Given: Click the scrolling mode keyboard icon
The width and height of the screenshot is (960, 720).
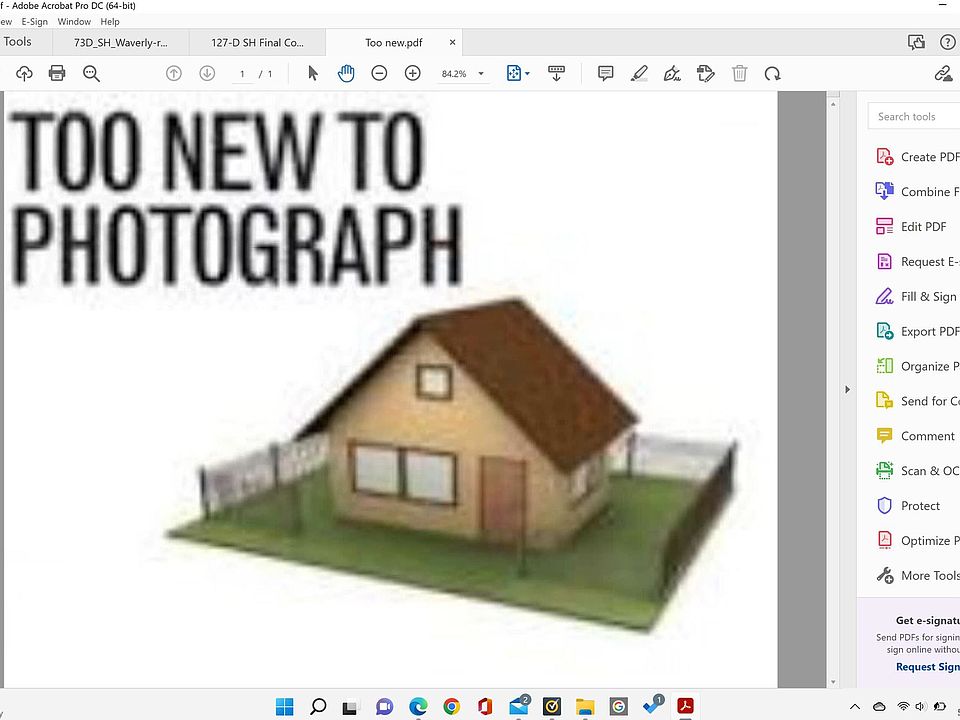Looking at the screenshot, I should click(556, 73).
